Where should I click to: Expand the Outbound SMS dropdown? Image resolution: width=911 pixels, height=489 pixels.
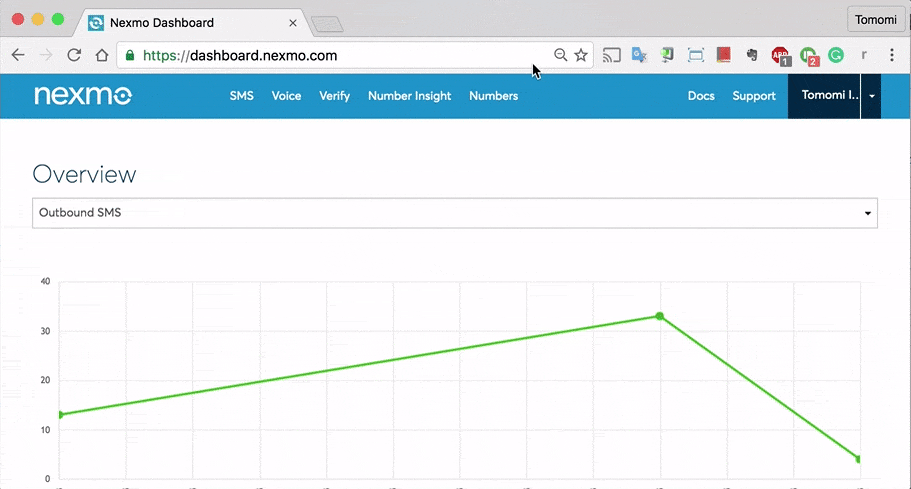pyautogui.click(x=455, y=213)
